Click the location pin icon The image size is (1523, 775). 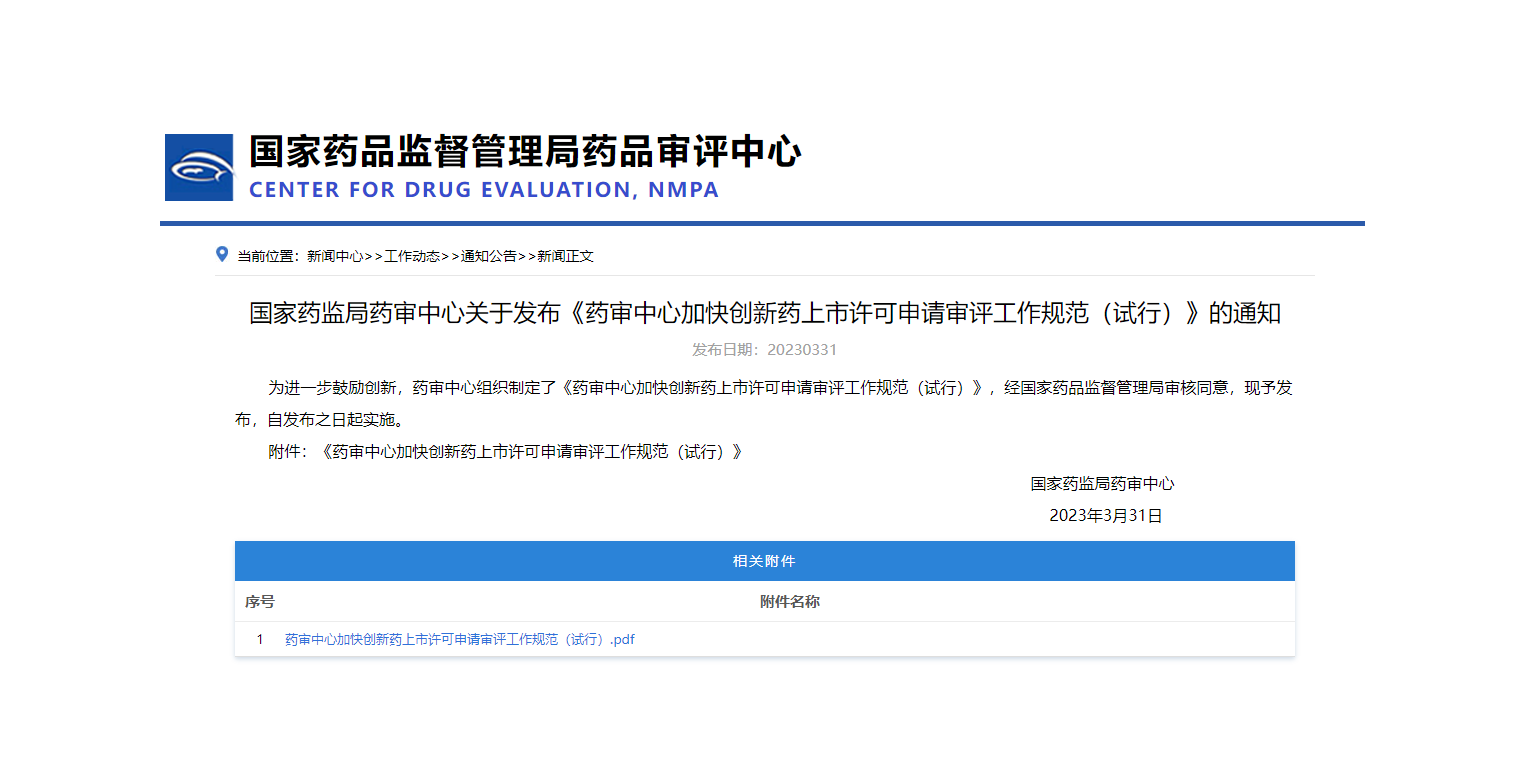222,254
